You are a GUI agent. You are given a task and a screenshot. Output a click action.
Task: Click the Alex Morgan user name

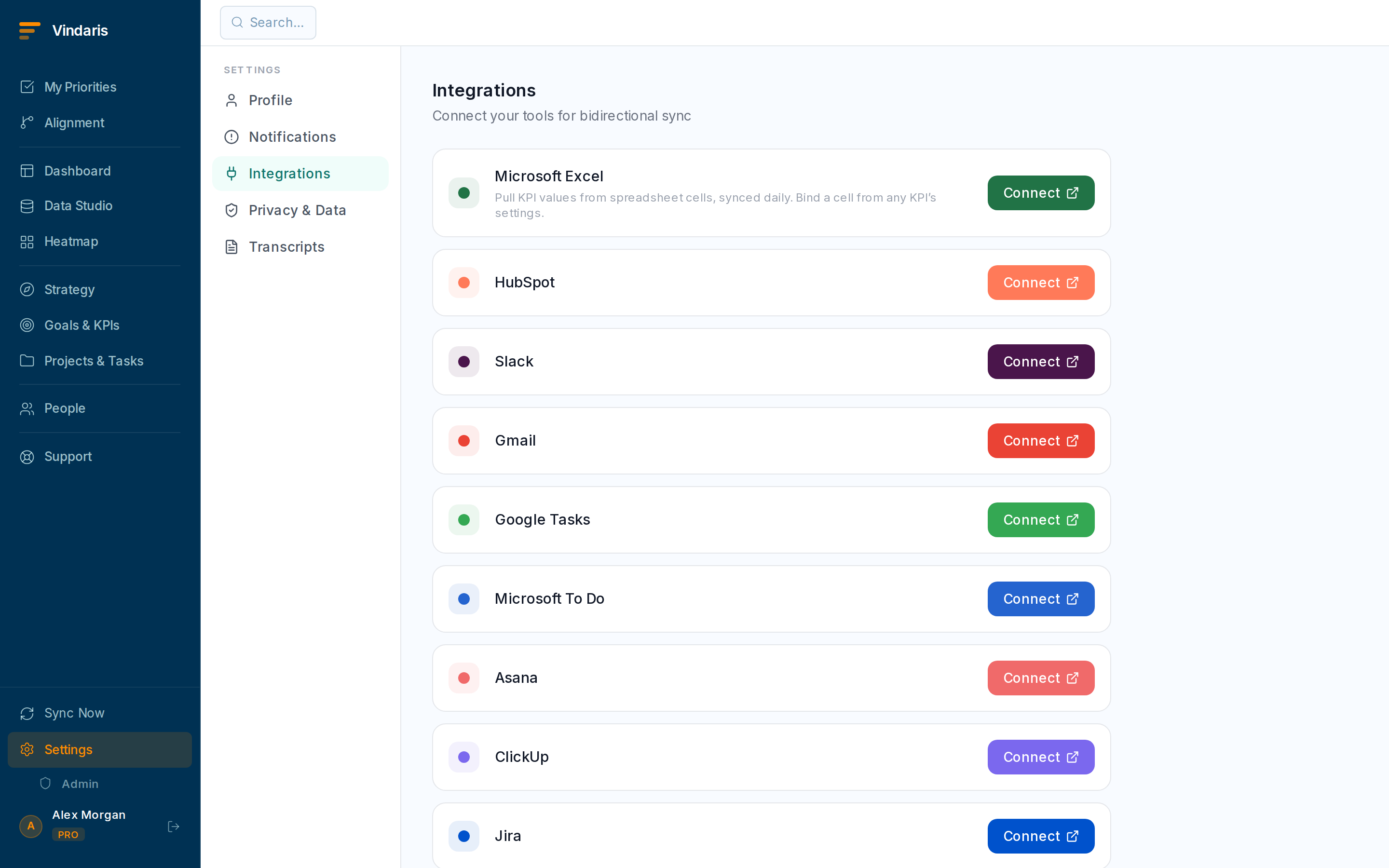tap(89, 815)
